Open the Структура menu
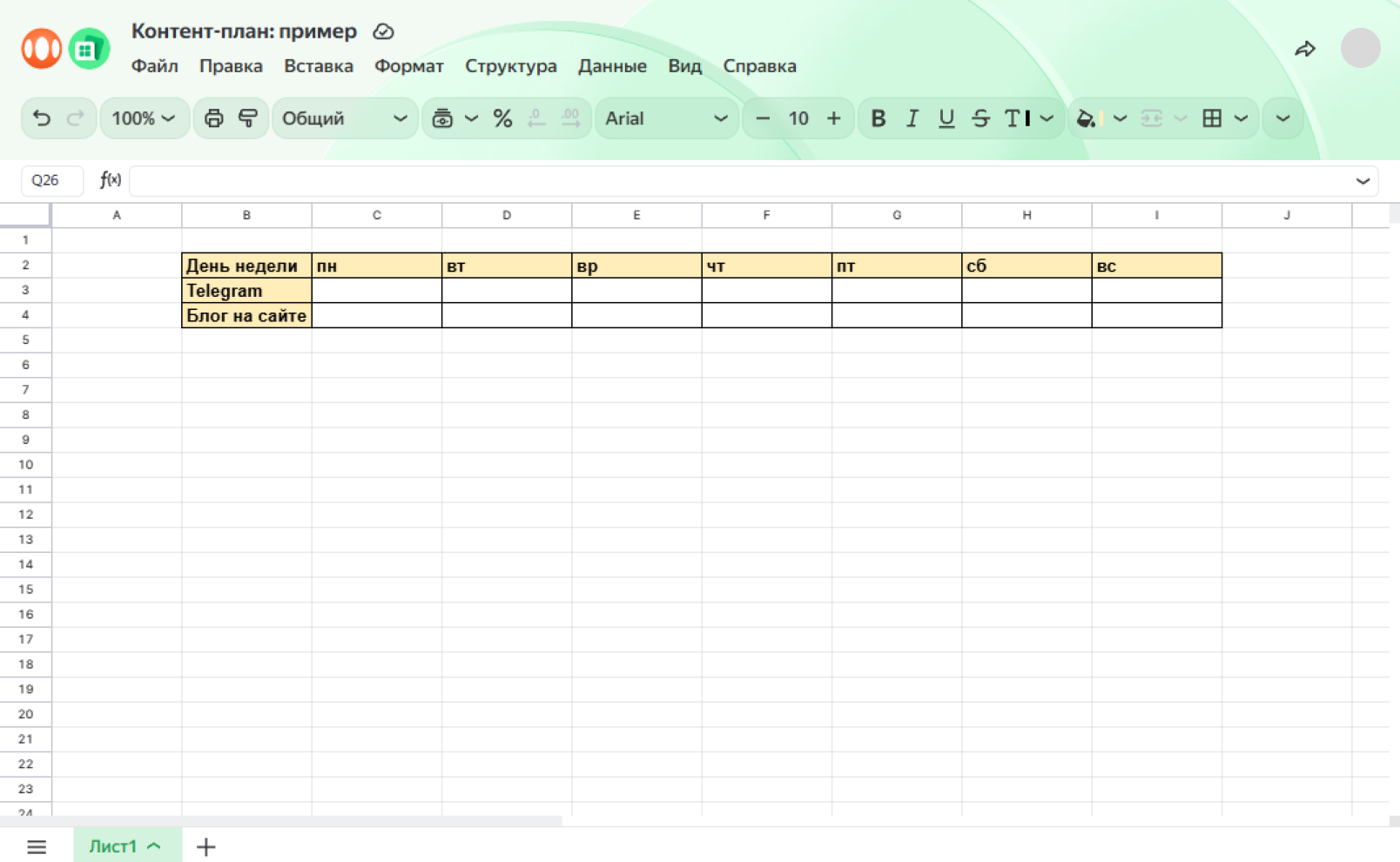 (x=511, y=66)
